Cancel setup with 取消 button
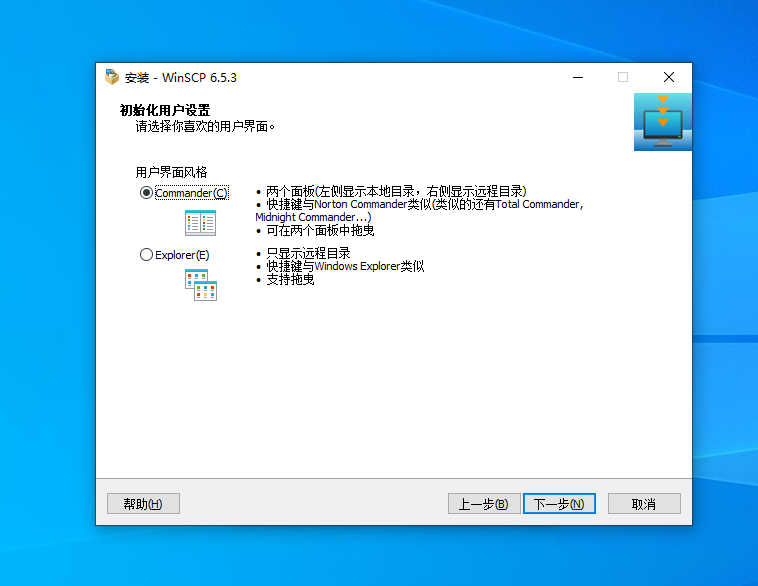The image size is (758, 586). (644, 504)
